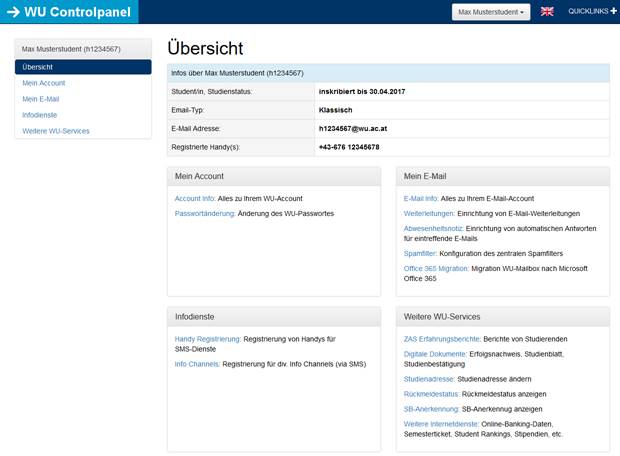Viewport: 620px width, 456px height.
Task: Open Infodienste in the sidebar
Action: [40, 115]
